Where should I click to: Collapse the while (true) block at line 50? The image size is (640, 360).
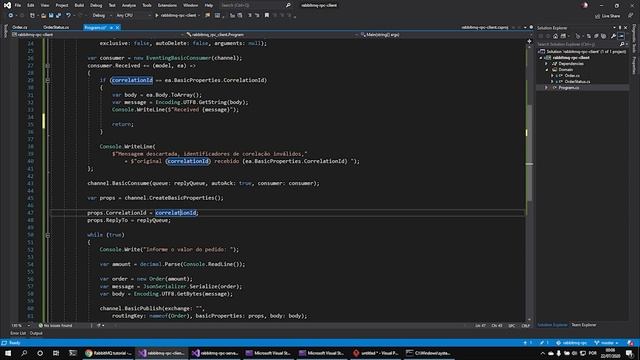click(48, 235)
